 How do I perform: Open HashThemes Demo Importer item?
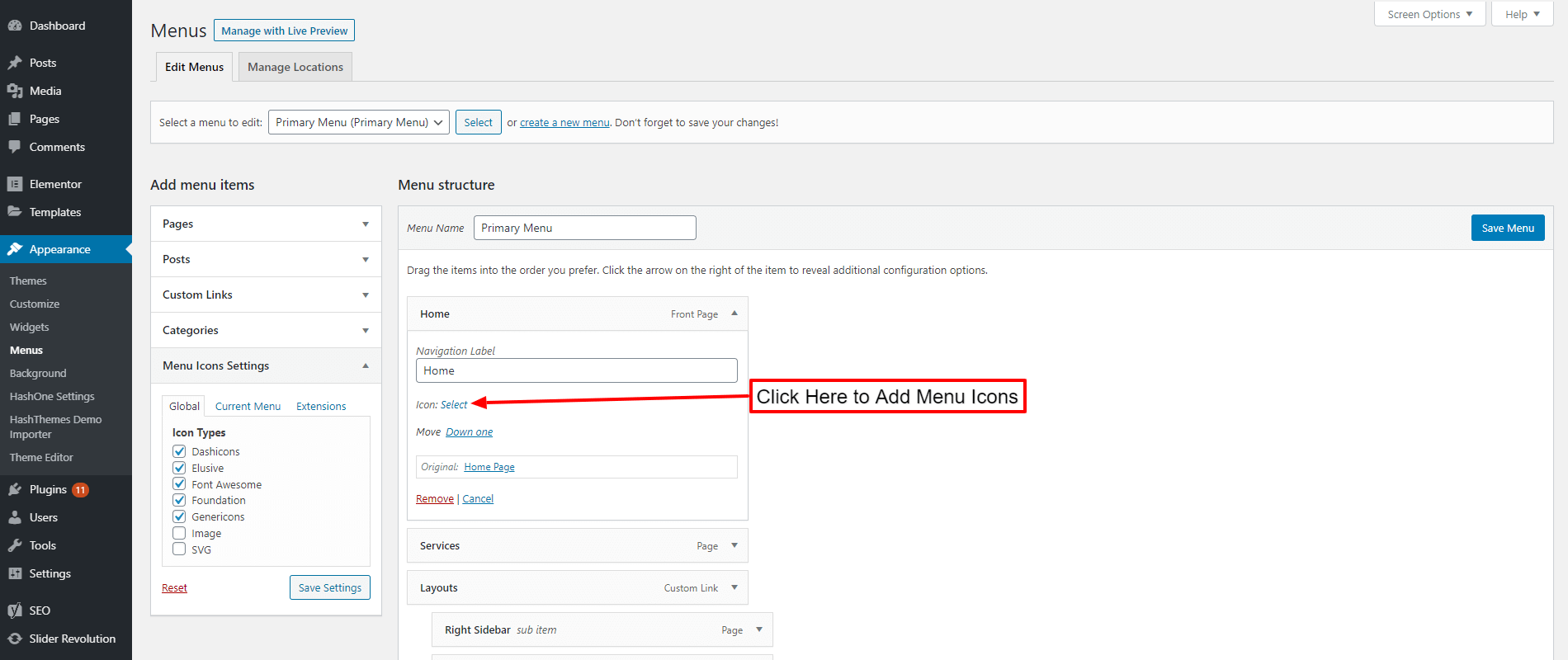click(x=55, y=427)
